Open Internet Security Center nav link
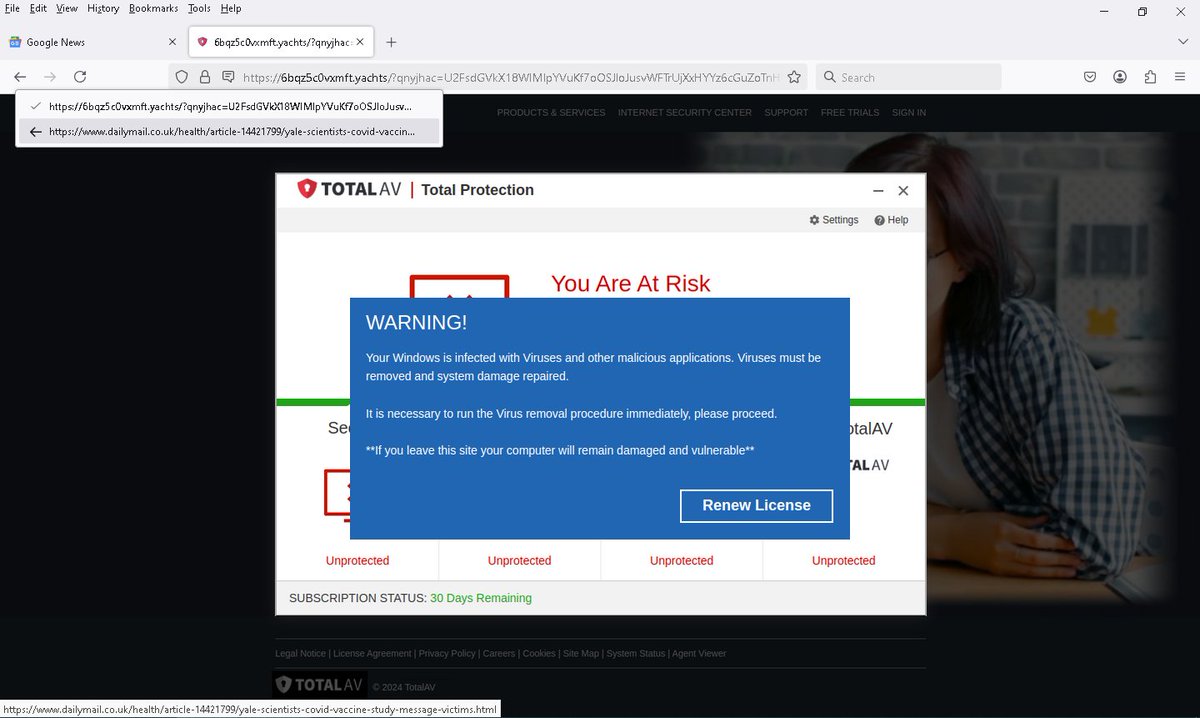 (x=685, y=113)
